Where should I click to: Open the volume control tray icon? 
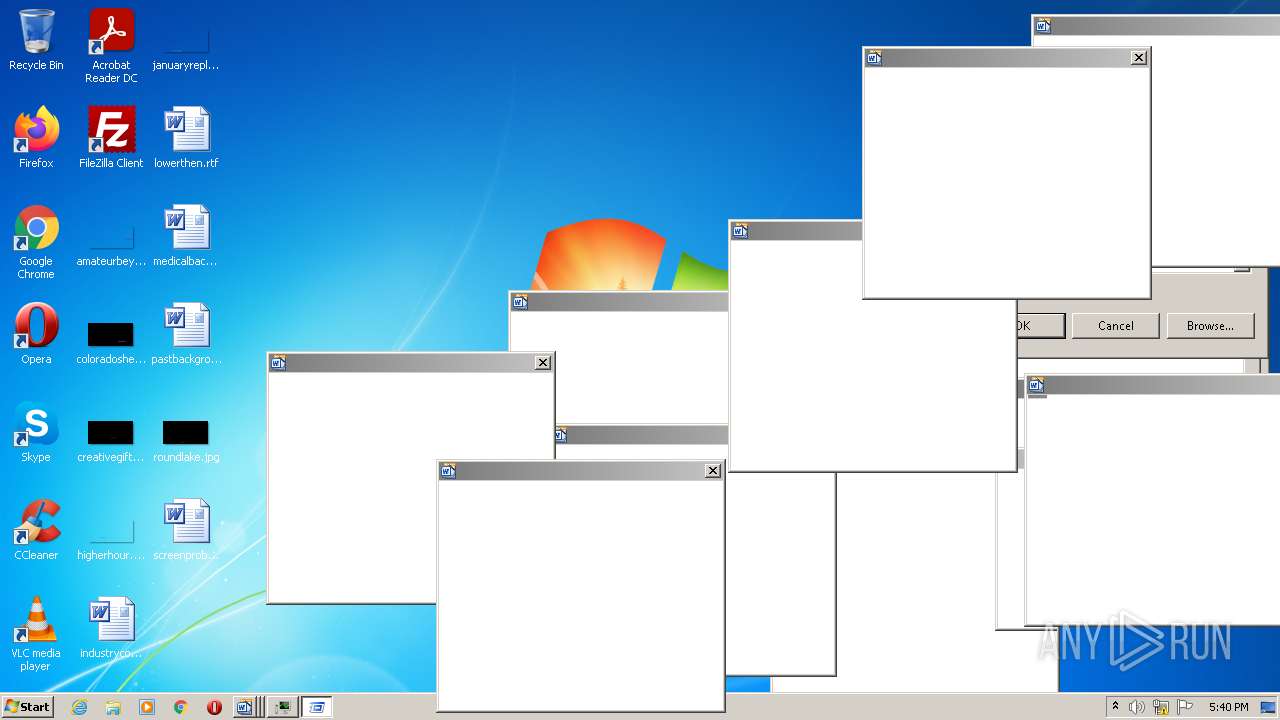coord(1137,707)
